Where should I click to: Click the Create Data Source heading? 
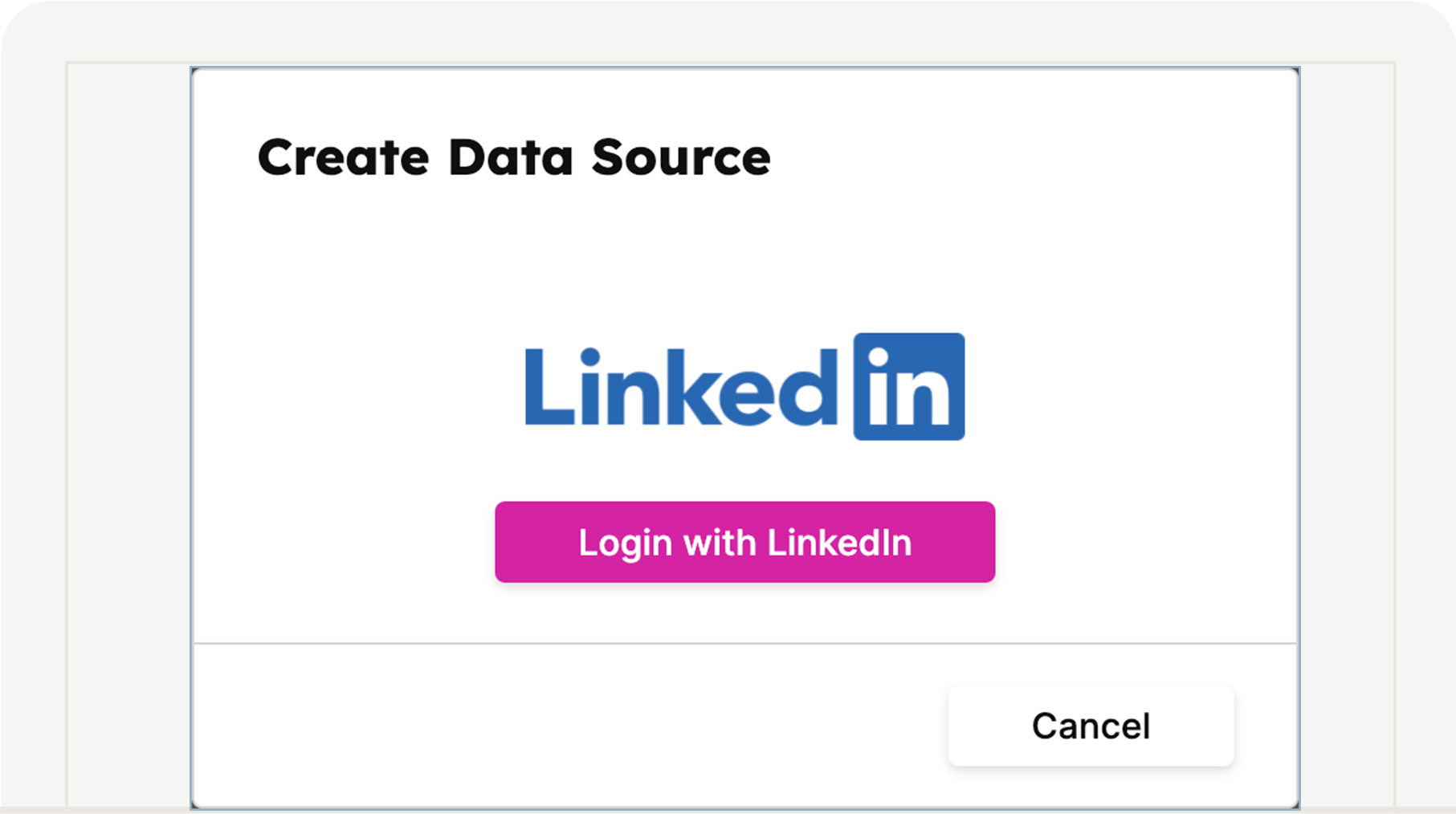pos(514,157)
